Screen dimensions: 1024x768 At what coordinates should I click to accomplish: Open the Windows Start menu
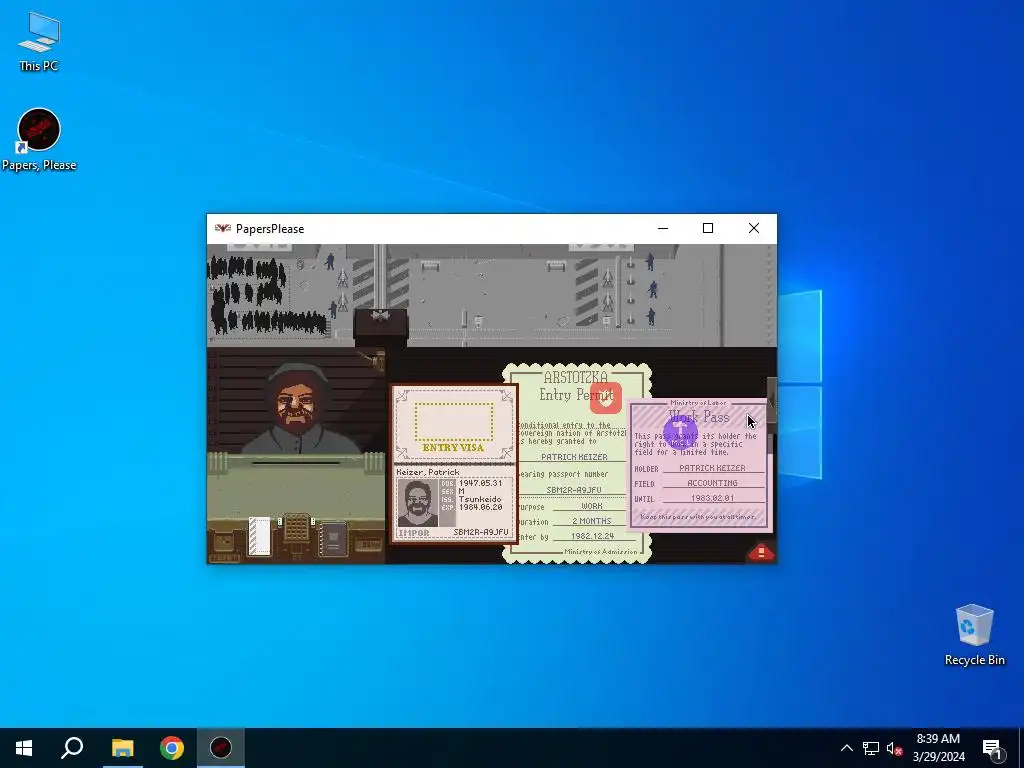click(x=24, y=748)
